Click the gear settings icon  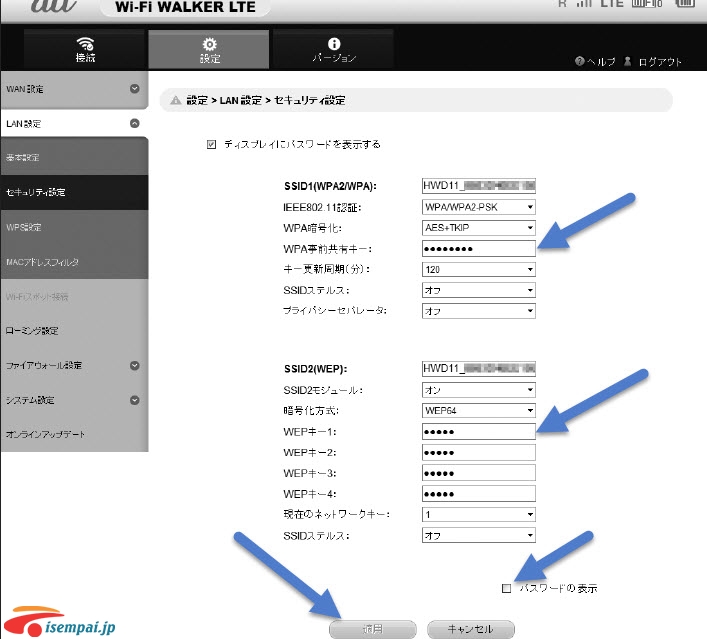(x=210, y=44)
